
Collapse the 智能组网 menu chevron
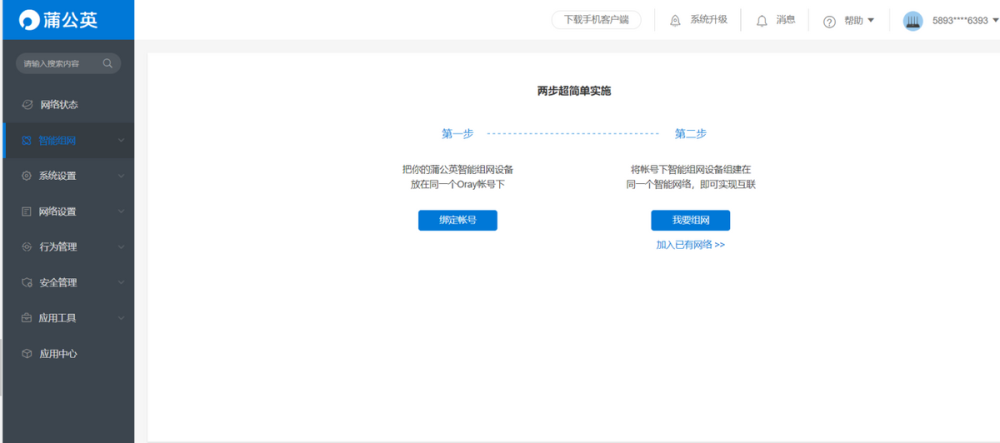coord(121,141)
